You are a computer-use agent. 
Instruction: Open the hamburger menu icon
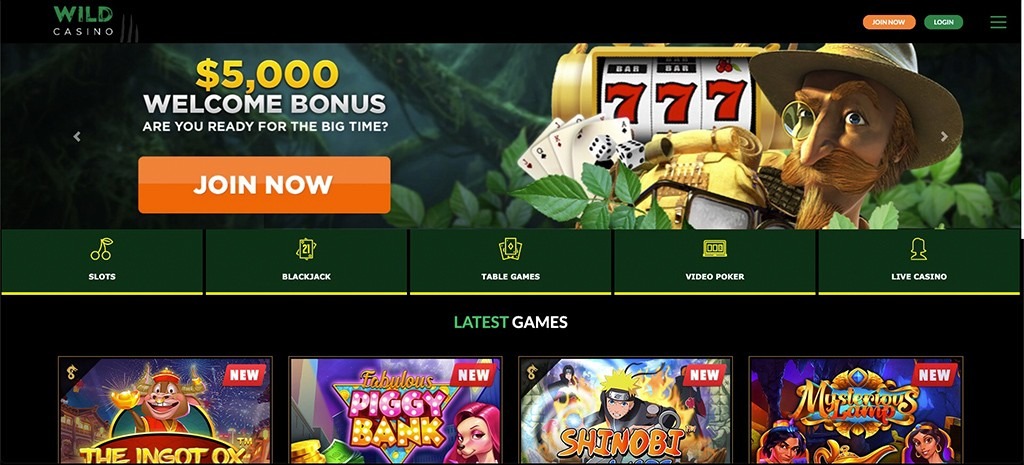tap(998, 22)
